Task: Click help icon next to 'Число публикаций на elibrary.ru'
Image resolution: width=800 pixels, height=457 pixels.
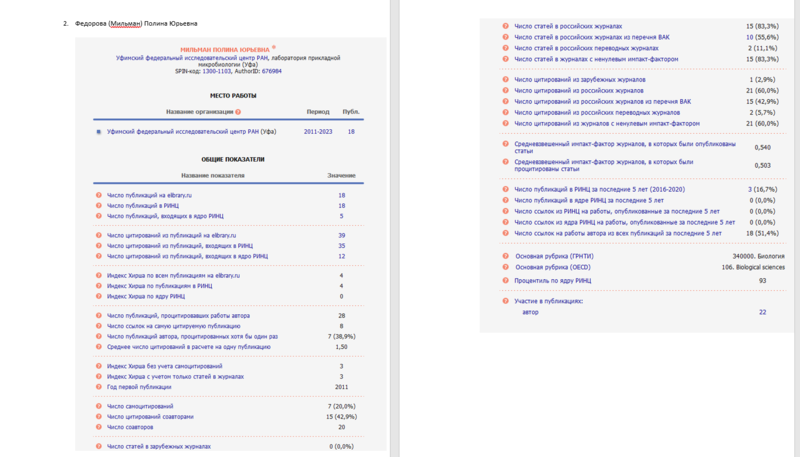Action: tap(99, 195)
